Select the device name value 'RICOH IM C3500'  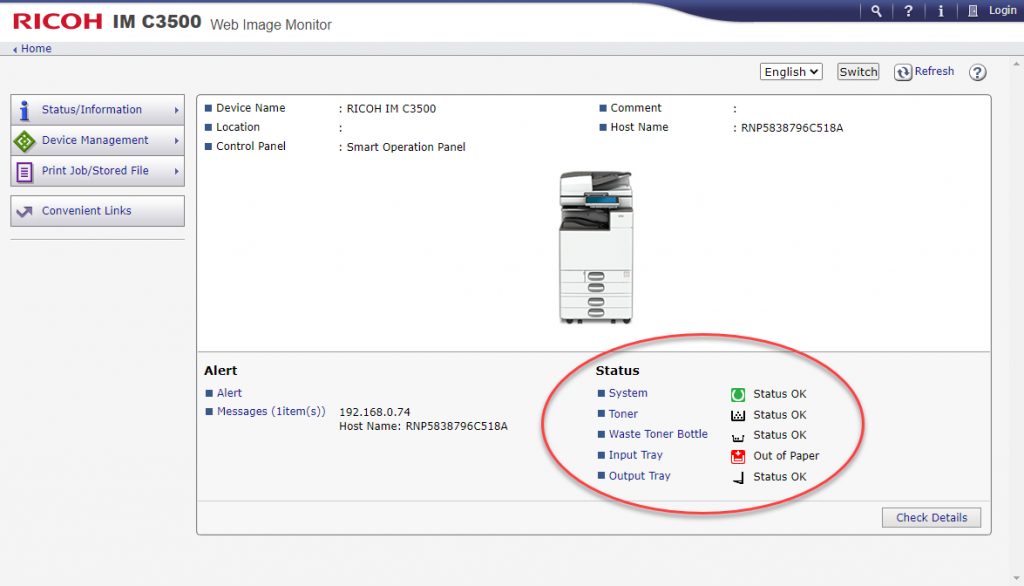[391, 108]
